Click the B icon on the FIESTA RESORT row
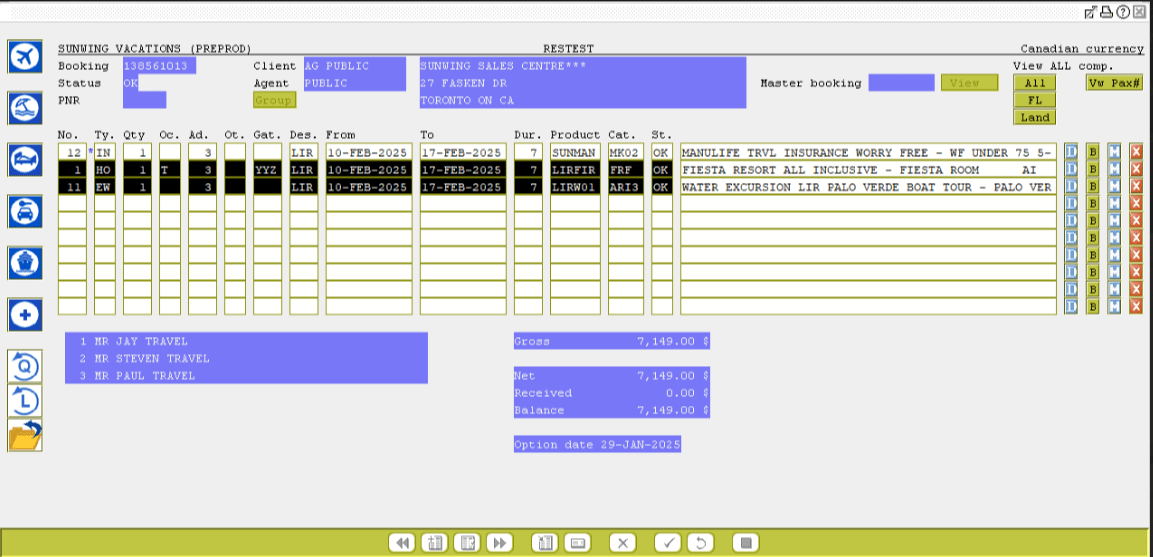This screenshot has width=1153, height=557. pyautogui.click(x=1093, y=169)
